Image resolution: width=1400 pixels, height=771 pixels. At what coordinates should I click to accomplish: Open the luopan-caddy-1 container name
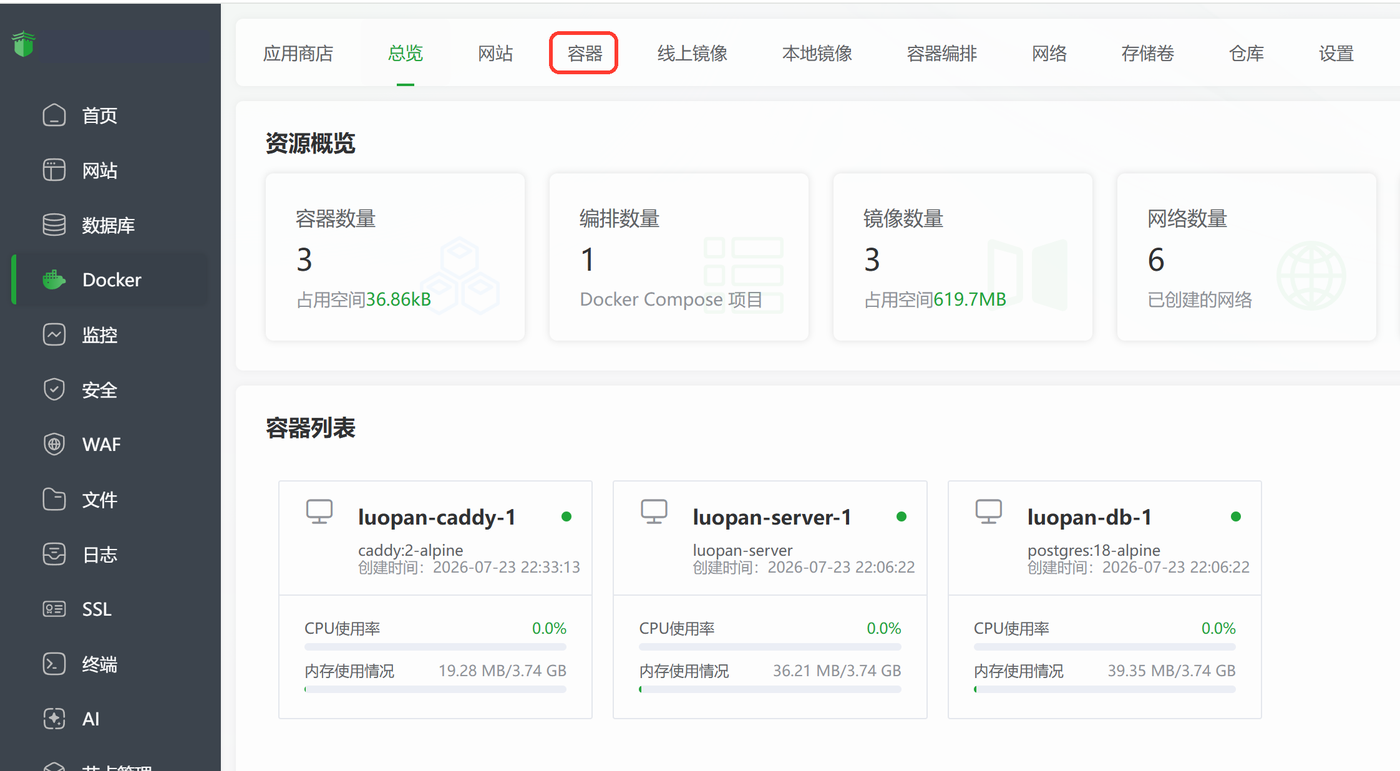click(437, 517)
